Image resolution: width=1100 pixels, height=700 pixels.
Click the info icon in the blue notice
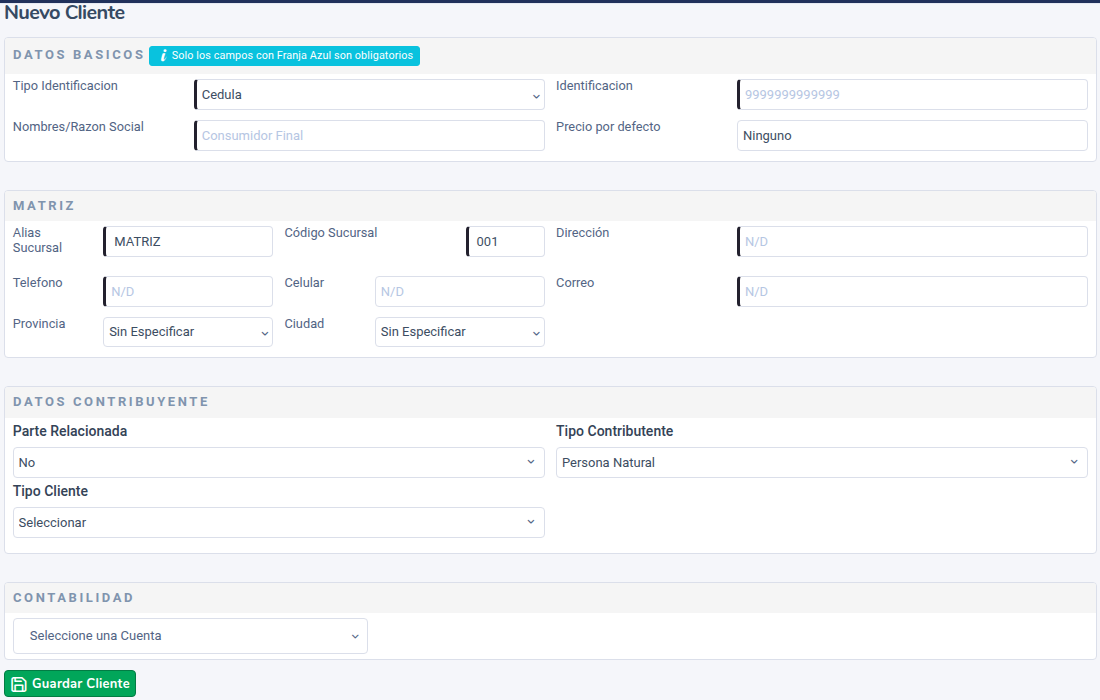tap(163, 55)
